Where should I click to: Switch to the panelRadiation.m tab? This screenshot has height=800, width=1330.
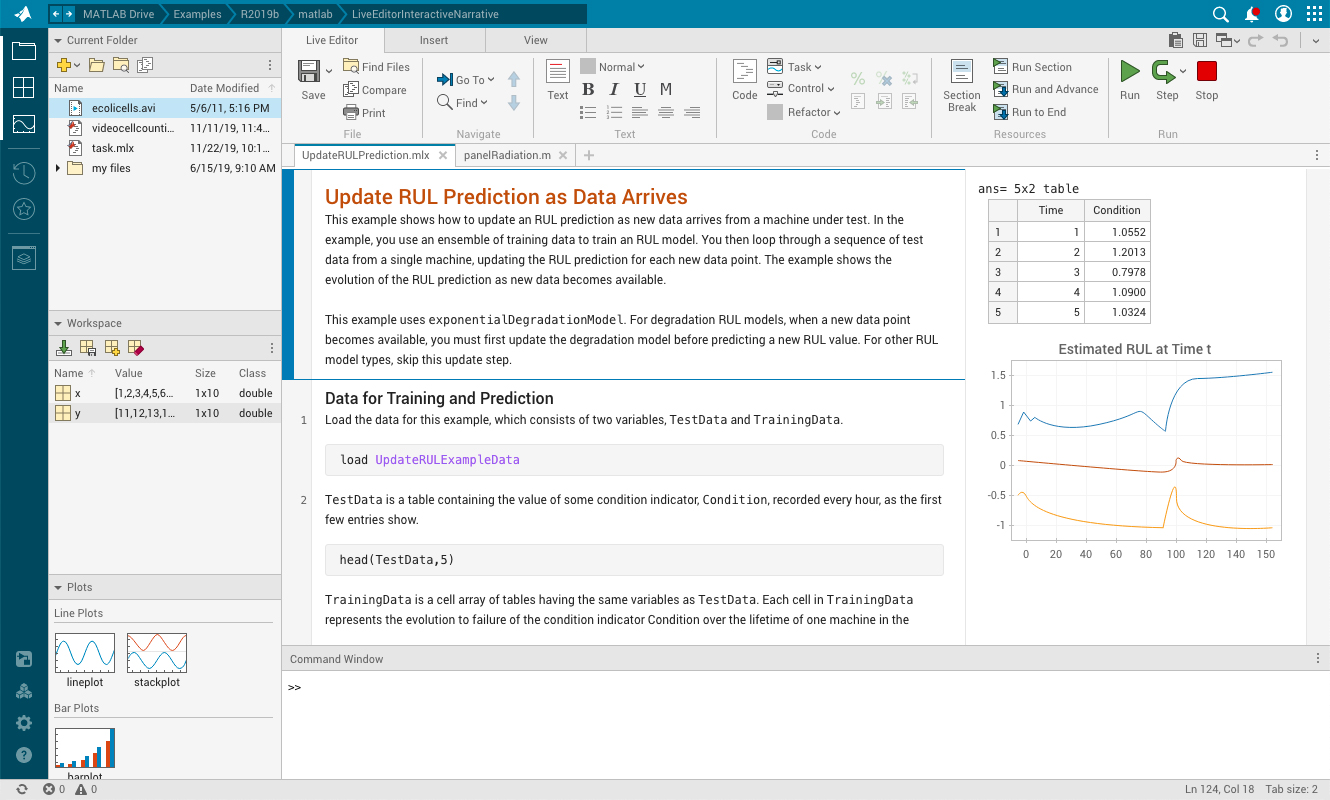[x=506, y=155]
